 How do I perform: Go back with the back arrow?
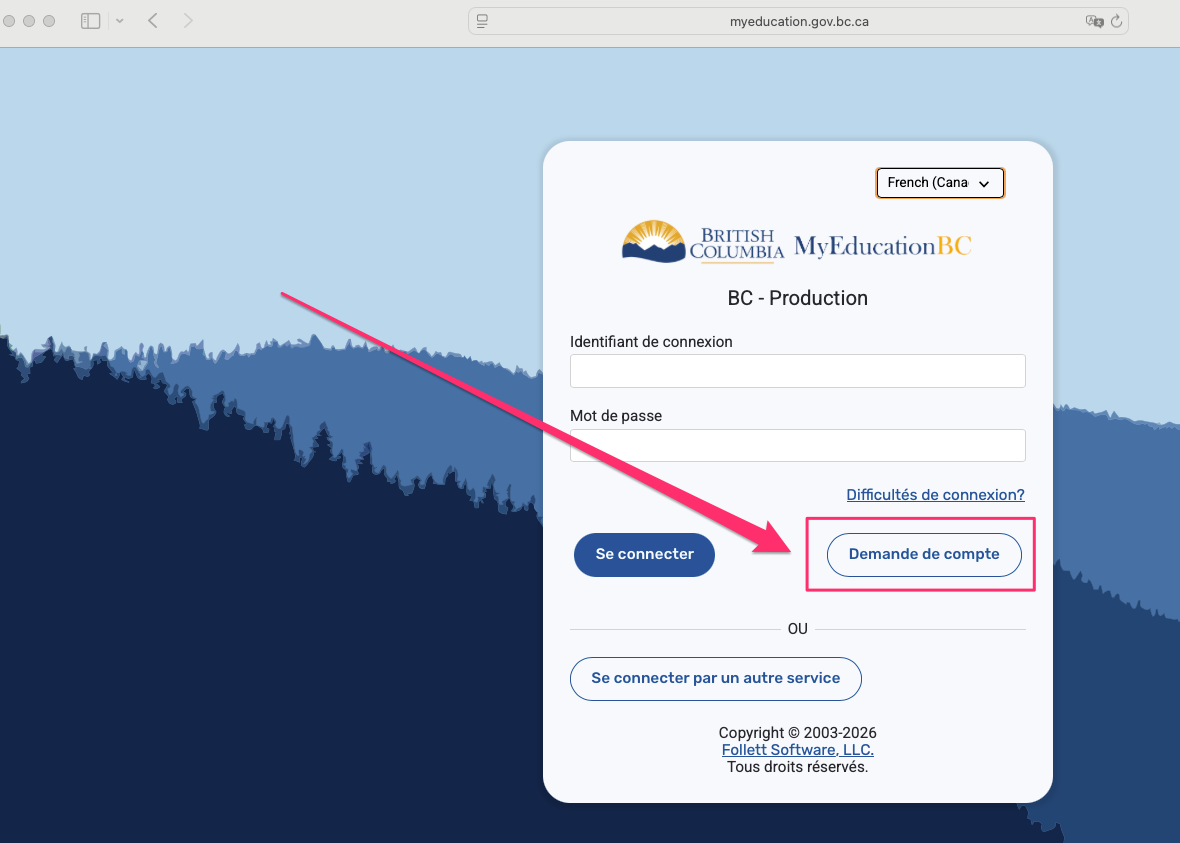tap(153, 21)
